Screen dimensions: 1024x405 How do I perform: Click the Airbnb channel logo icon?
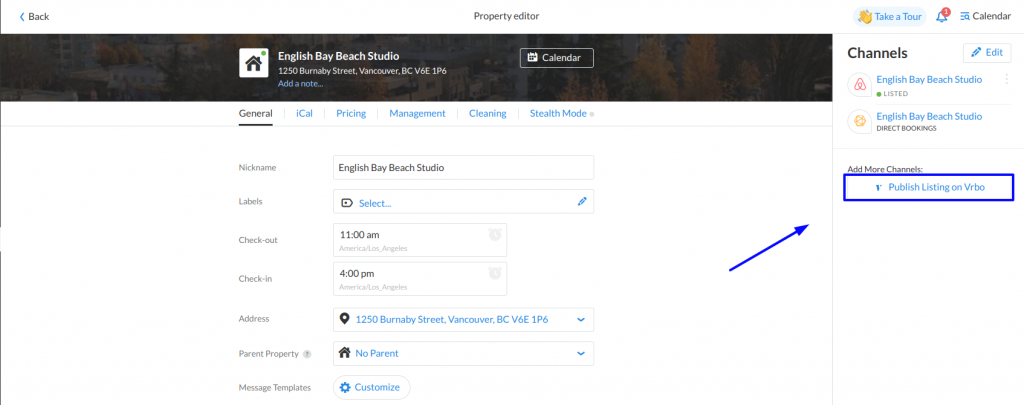859,85
